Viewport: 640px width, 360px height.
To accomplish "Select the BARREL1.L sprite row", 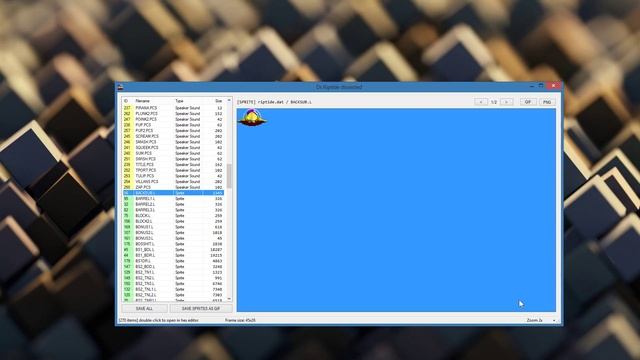I will click(x=173, y=198).
